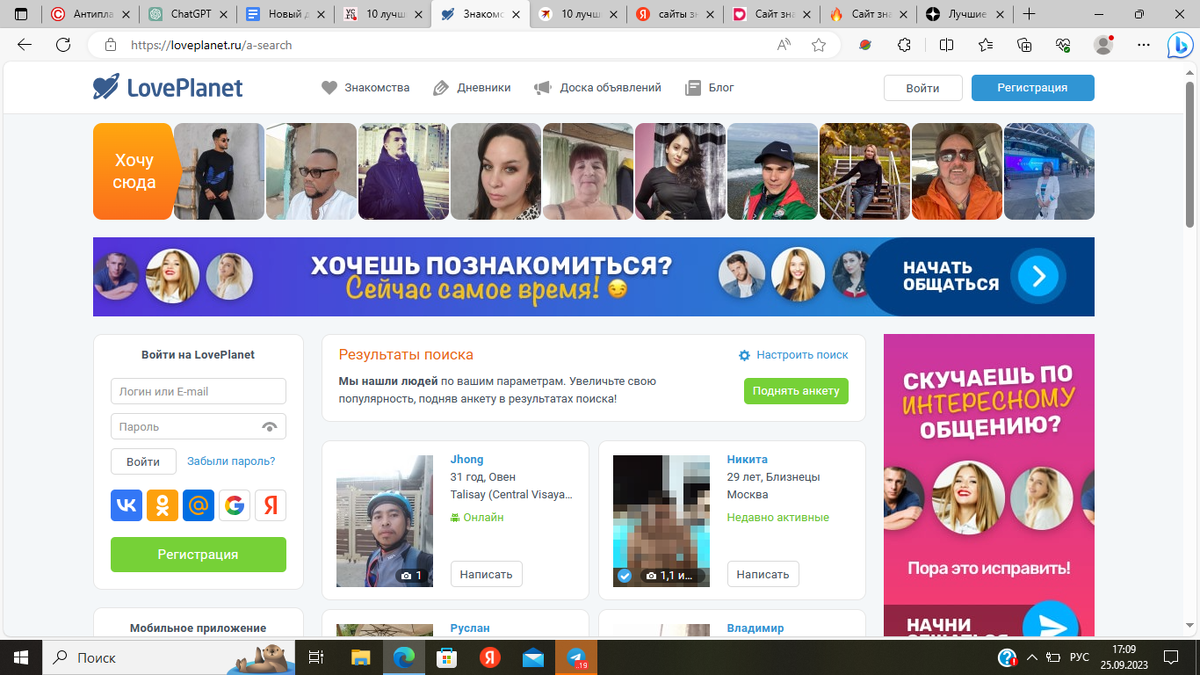Sign in with Odnoklassniki icon
Viewport: 1200px width, 675px height.
[162, 506]
